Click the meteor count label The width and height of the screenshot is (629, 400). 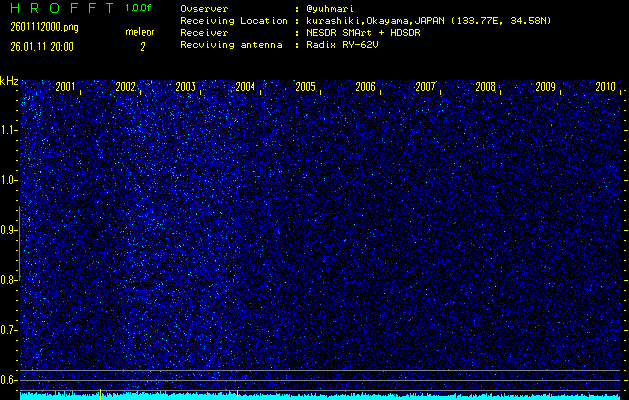click(140, 33)
